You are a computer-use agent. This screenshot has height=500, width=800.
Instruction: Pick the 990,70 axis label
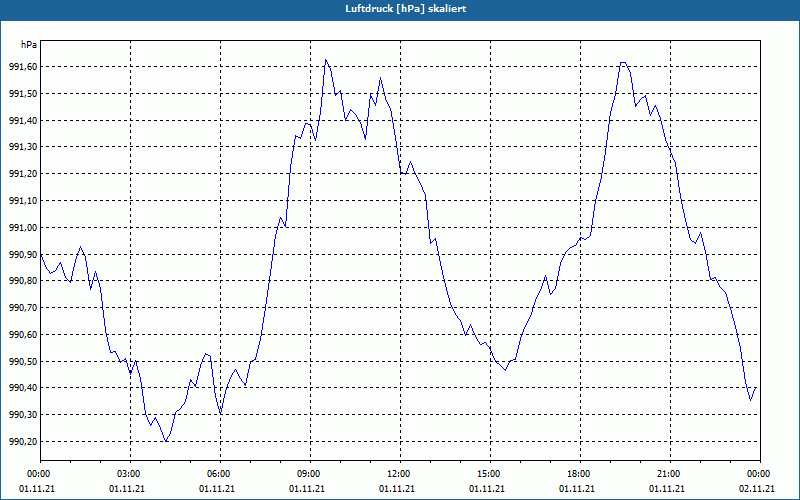pos(23,308)
